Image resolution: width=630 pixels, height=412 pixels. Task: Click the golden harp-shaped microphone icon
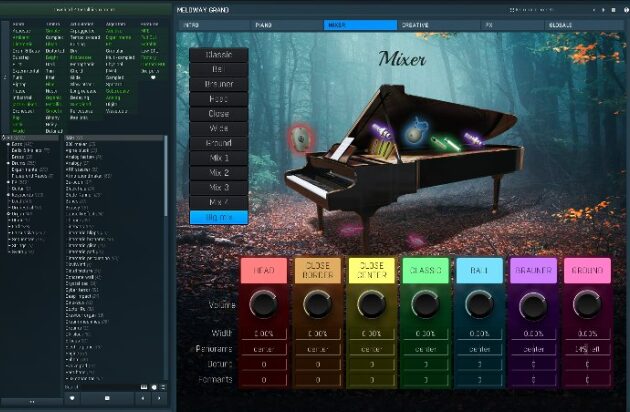click(384, 148)
